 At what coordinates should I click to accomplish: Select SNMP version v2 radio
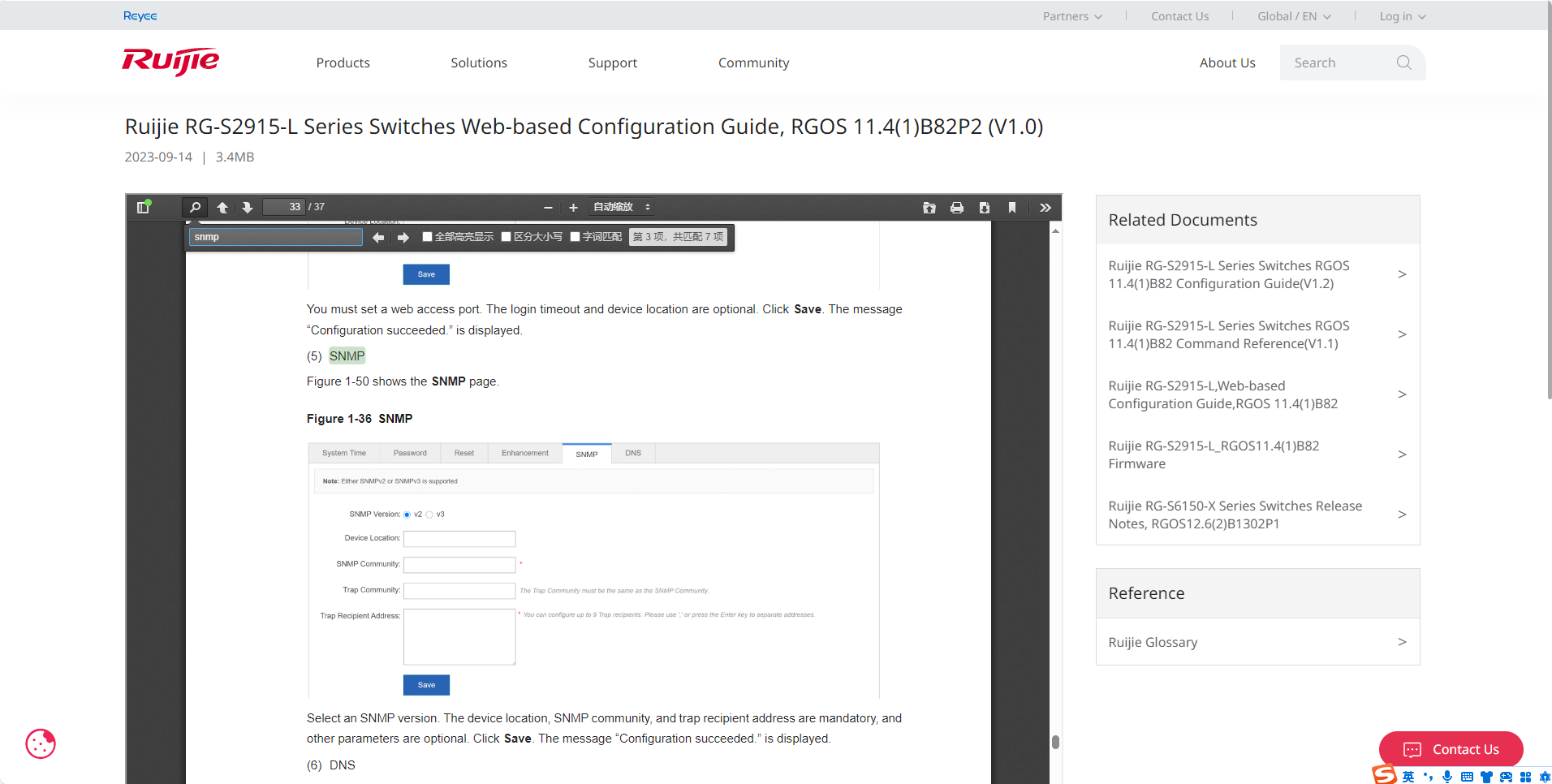407,515
